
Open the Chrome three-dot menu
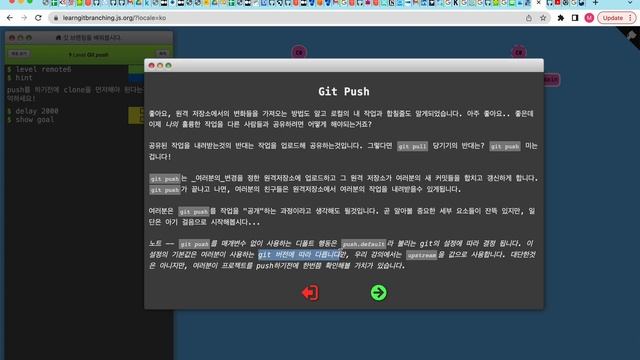(630, 18)
